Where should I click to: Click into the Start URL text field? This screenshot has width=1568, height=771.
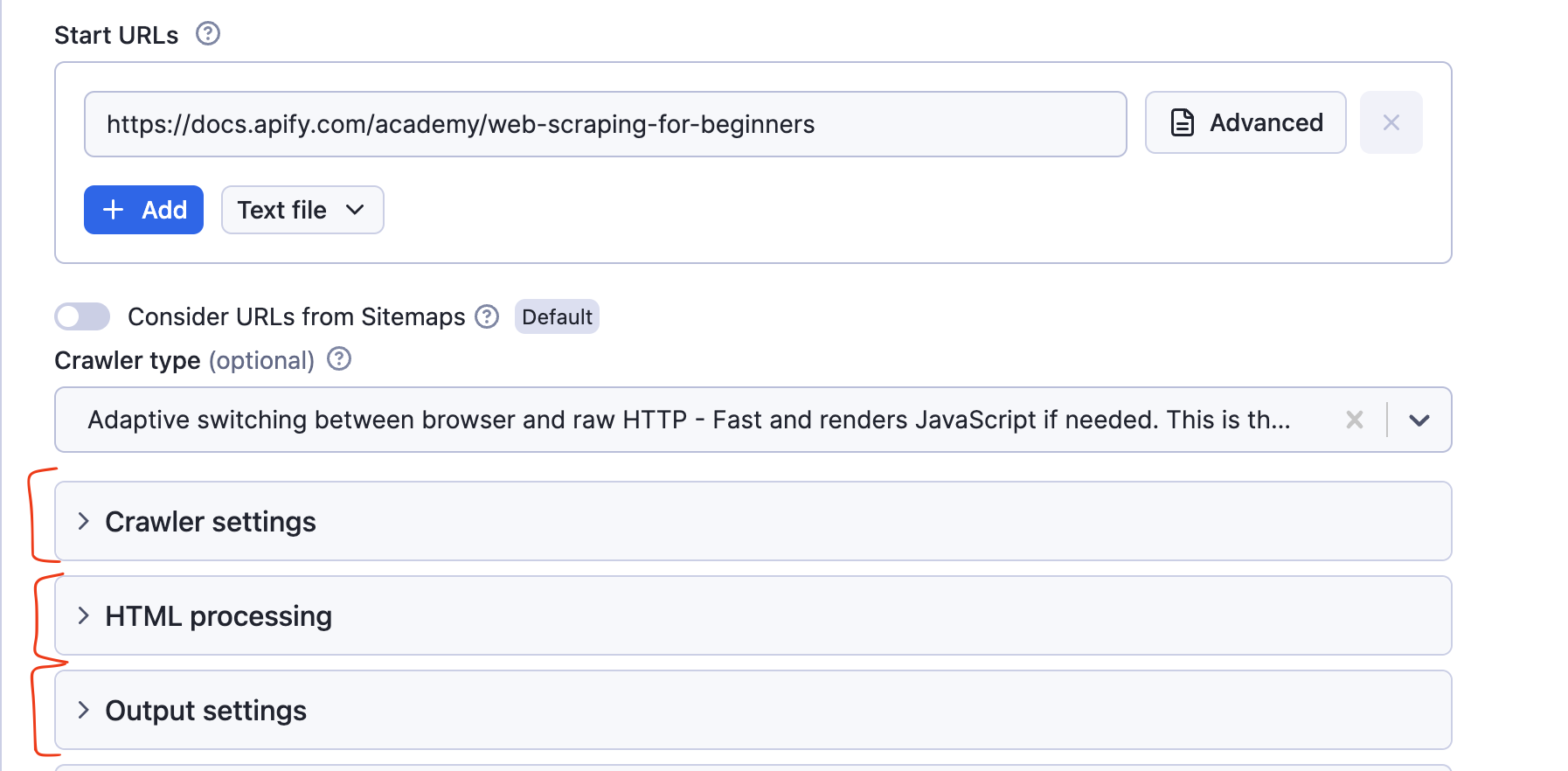point(605,124)
